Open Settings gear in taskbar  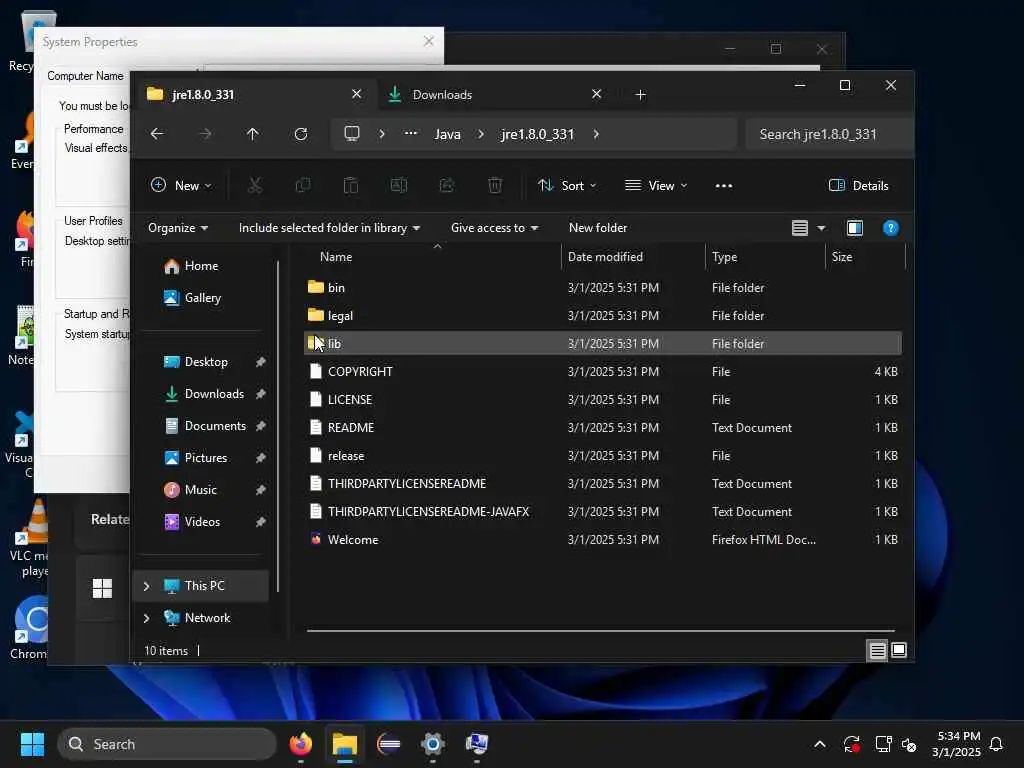pyautogui.click(x=432, y=744)
